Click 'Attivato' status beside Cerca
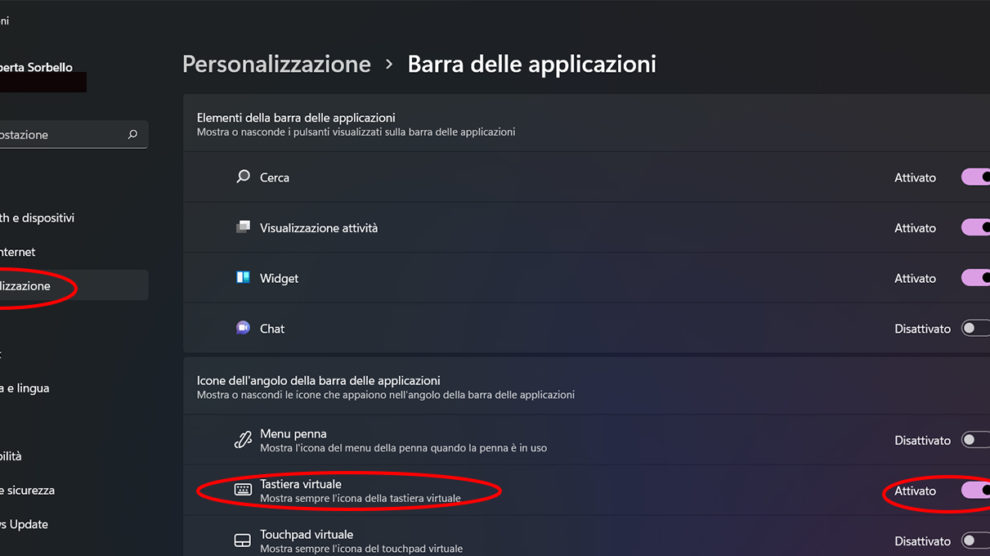The height and width of the screenshot is (556, 990). coord(915,178)
